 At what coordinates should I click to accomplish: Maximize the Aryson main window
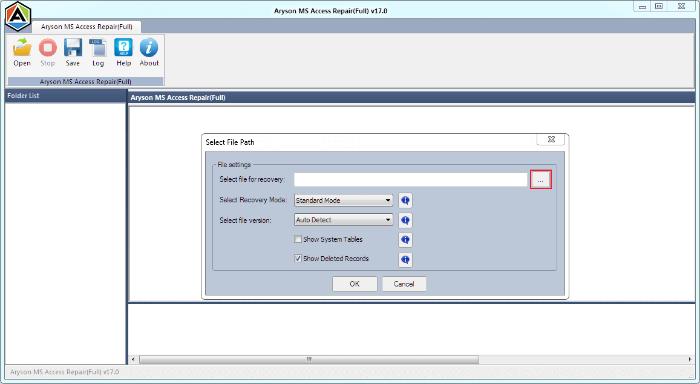tap(659, 6)
